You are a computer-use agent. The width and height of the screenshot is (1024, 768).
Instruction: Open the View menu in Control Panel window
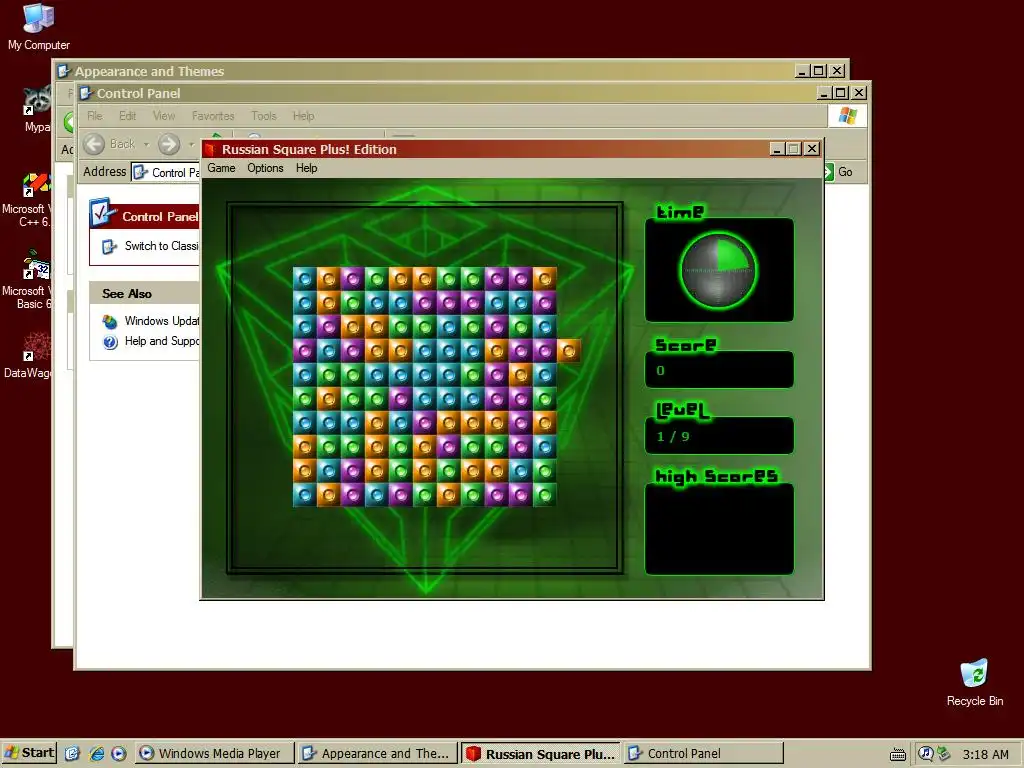164,116
